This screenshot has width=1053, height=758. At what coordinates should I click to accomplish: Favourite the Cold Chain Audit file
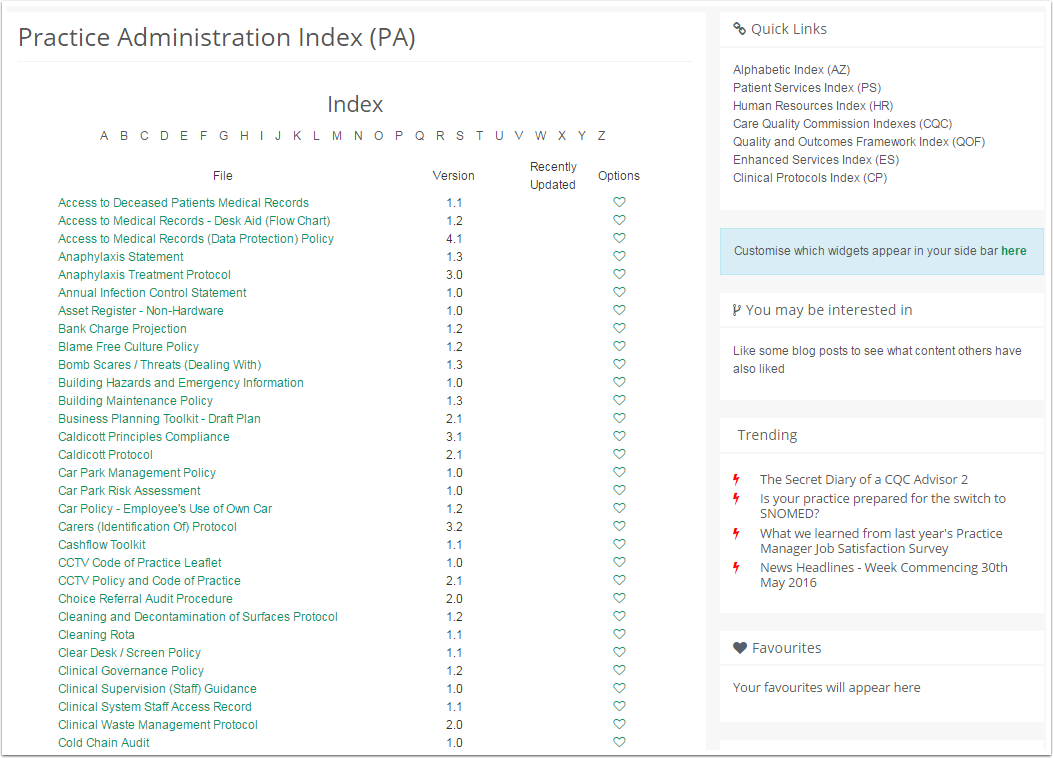coord(619,743)
